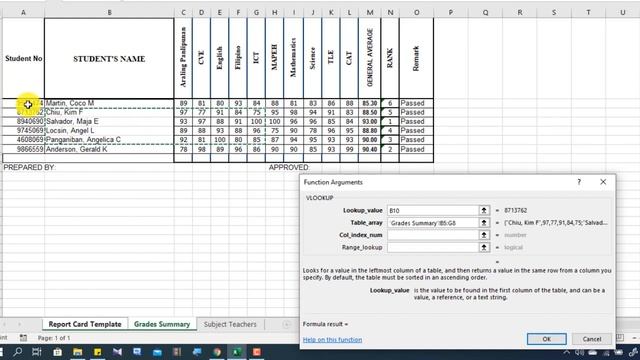Open the Subject Teachers sheet tab
640x360 pixels.
coord(230,324)
